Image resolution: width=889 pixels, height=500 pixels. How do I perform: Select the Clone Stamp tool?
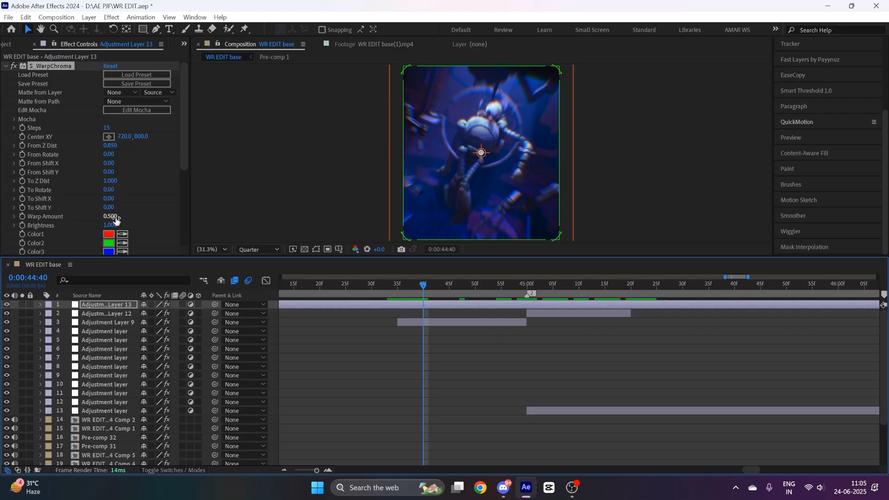coord(198,29)
